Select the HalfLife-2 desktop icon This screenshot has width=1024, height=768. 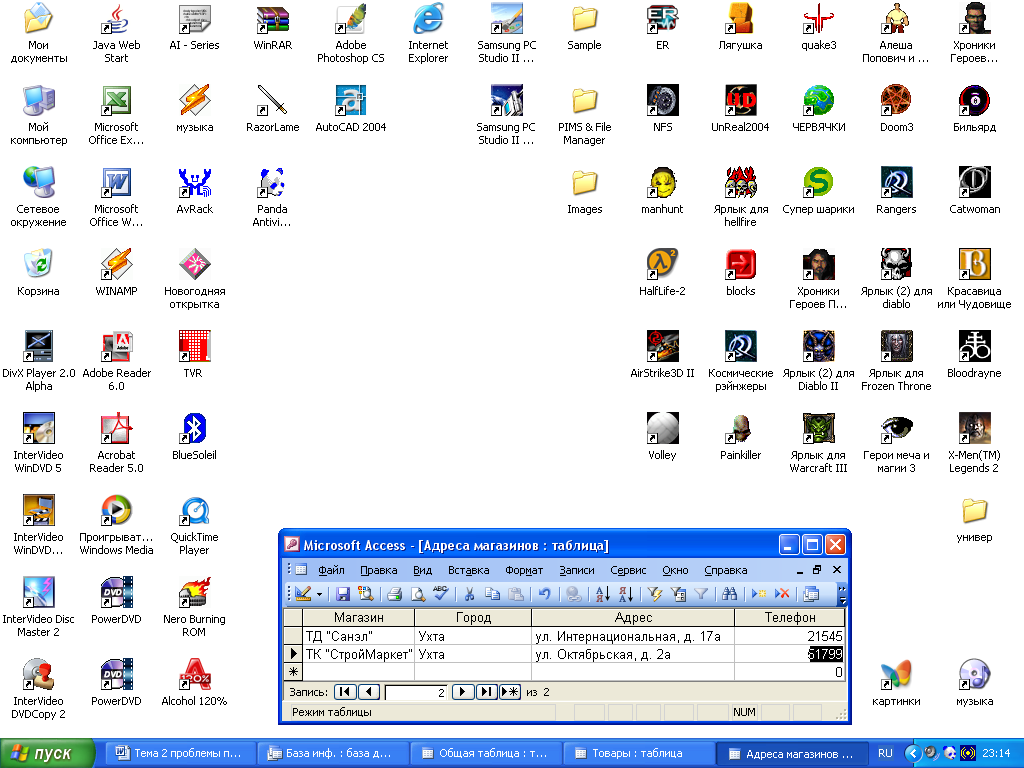(662, 273)
